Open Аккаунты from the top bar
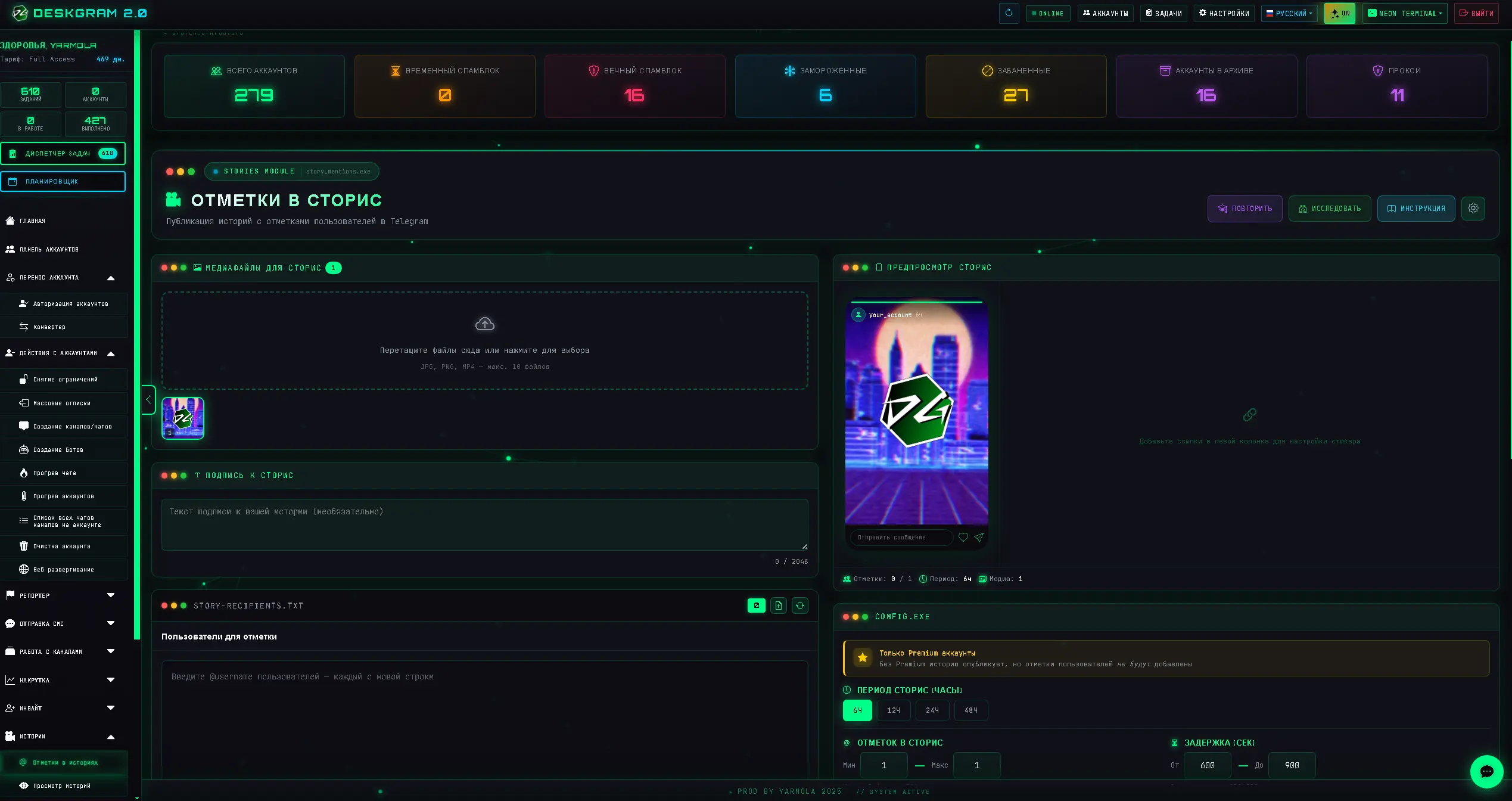 click(1106, 13)
